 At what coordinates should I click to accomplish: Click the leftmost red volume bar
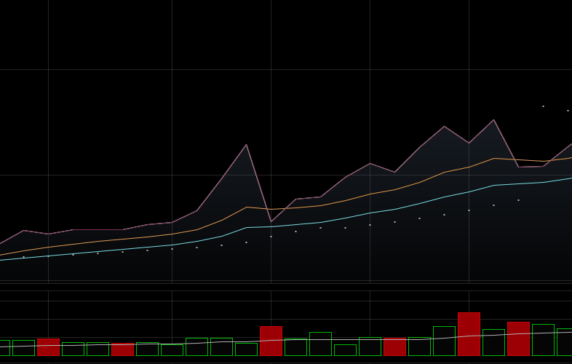48,347
